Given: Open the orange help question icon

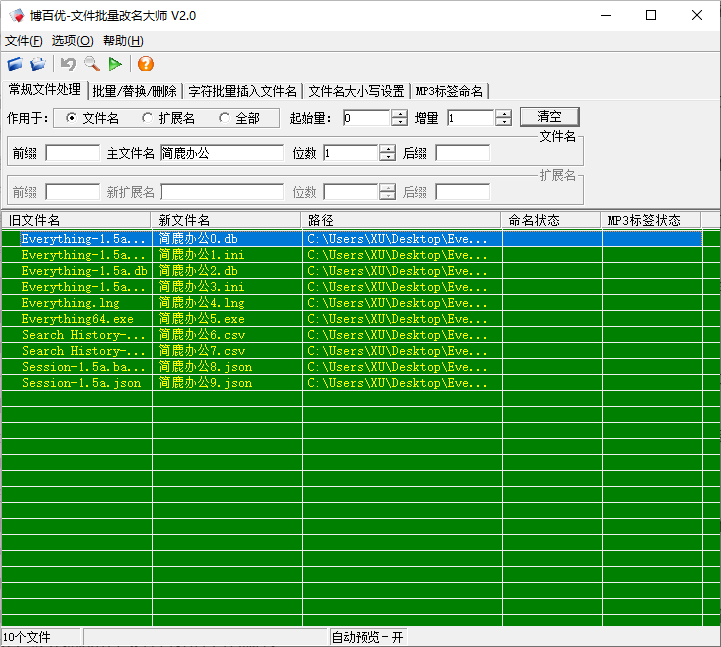Looking at the screenshot, I should [x=146, y=64].
